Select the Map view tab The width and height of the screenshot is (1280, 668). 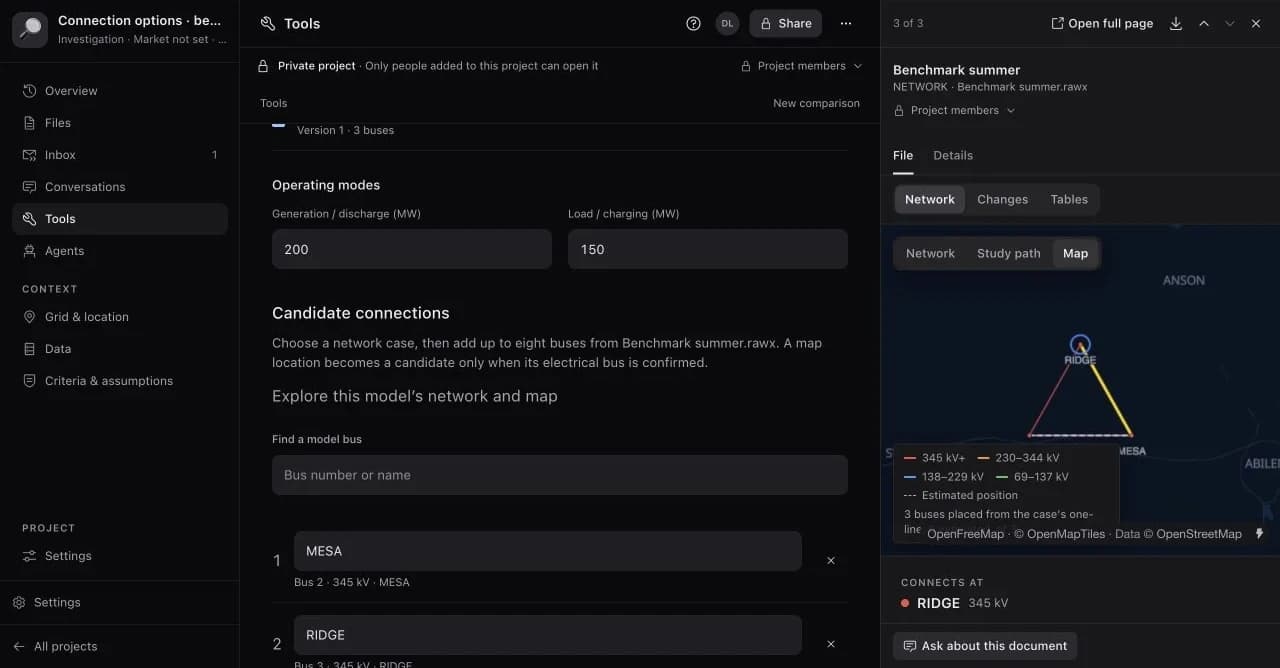[x=1076, y=254]
